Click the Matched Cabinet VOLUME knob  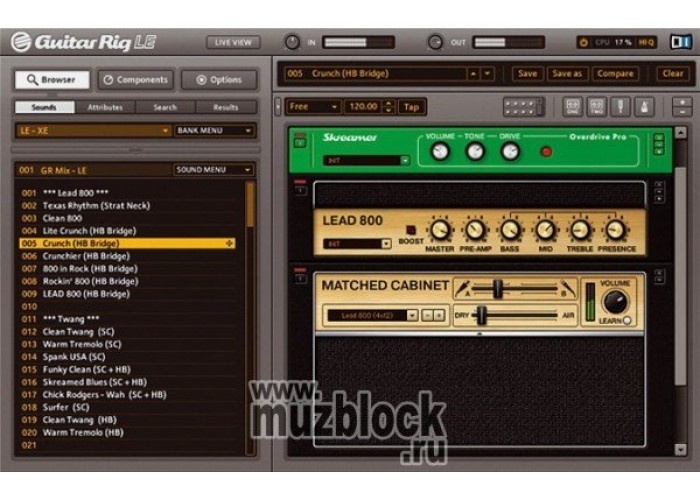[615, 302]
